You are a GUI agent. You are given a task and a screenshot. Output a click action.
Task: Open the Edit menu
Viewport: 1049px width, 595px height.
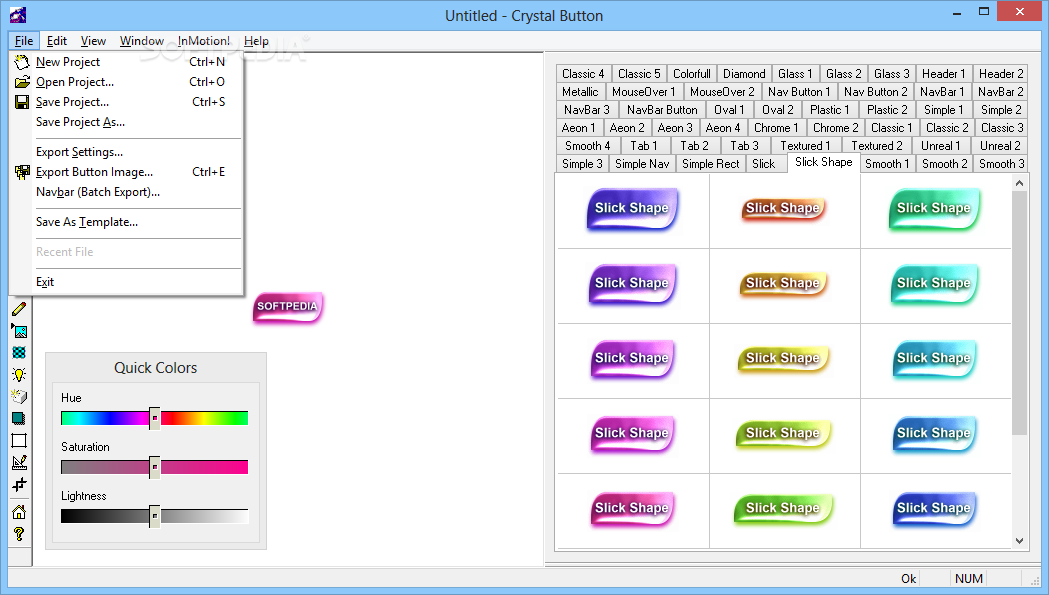56,41
